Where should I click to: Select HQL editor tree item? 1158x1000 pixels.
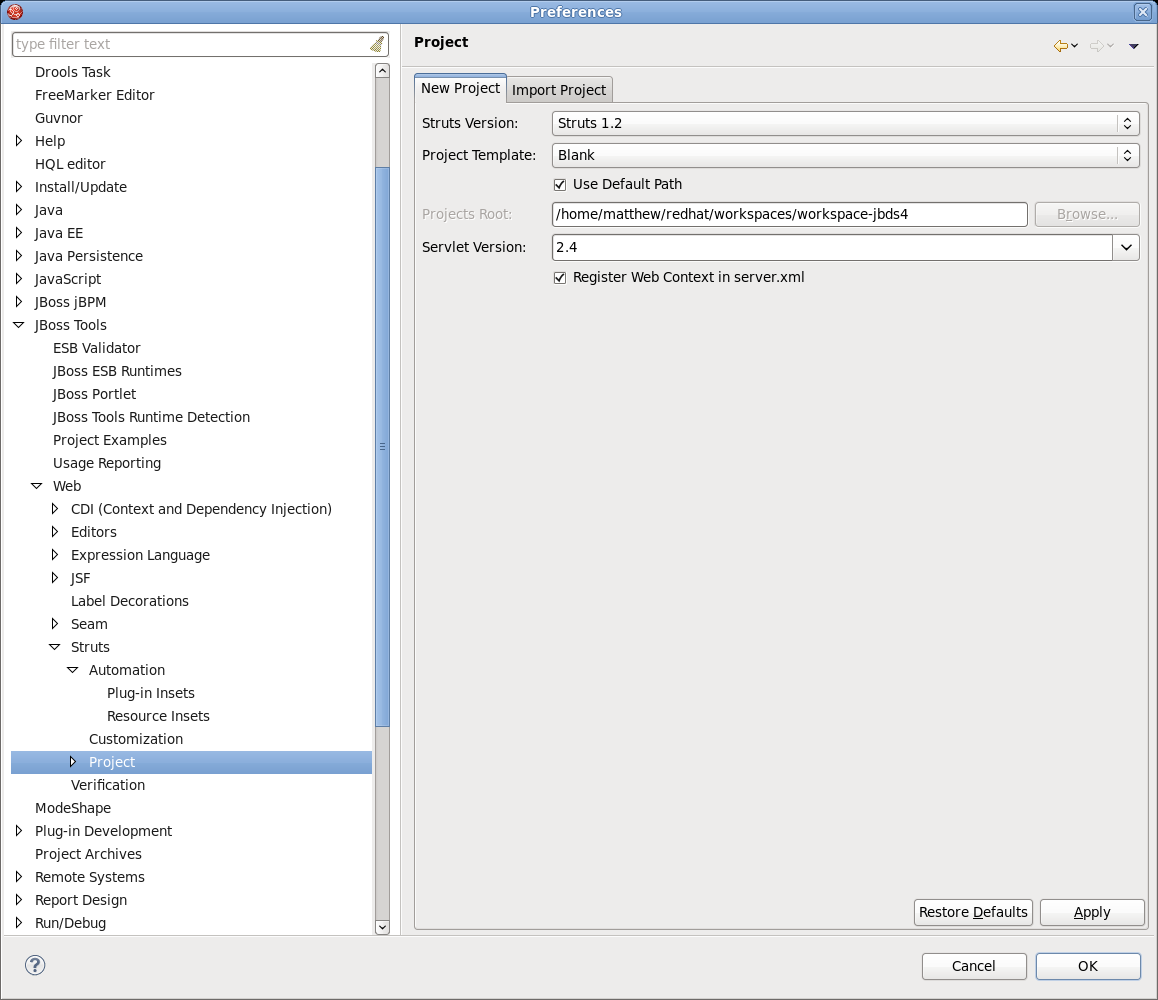click(70, 164)
